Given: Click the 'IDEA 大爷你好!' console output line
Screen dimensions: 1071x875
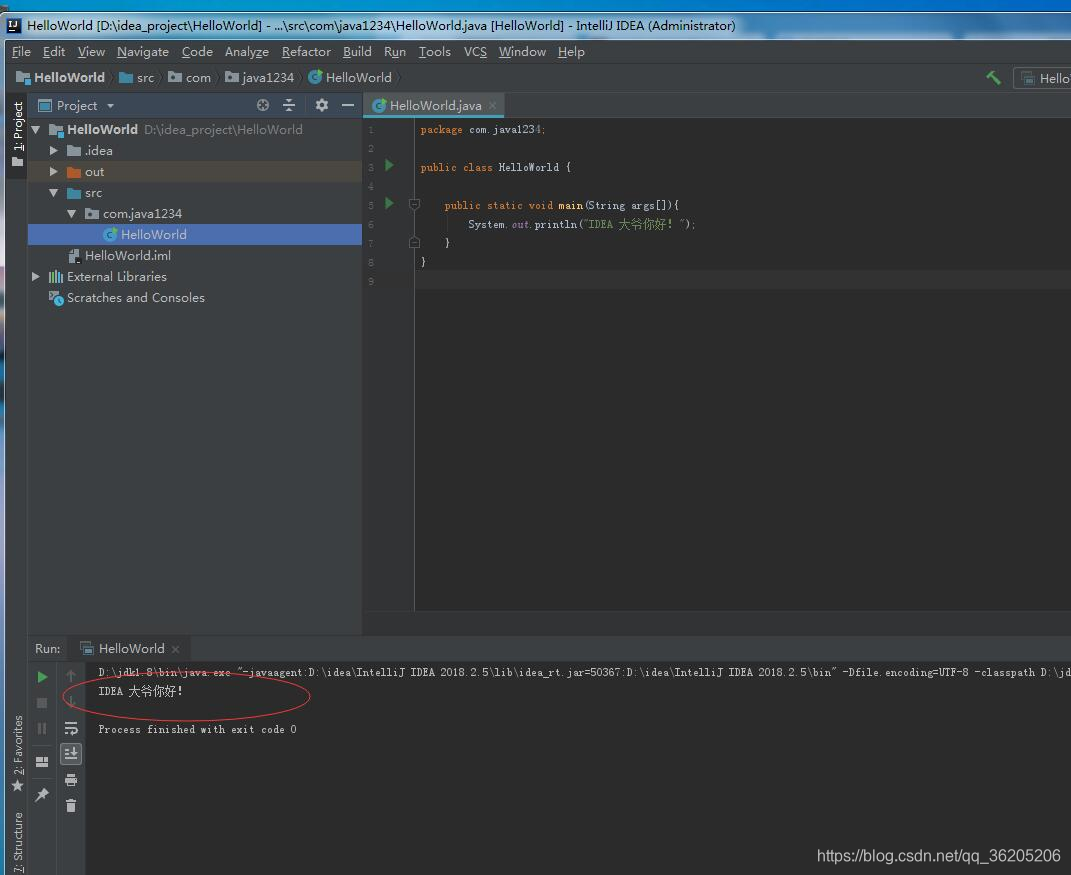Looking at the screenshot, I should (x=141, y=691).
